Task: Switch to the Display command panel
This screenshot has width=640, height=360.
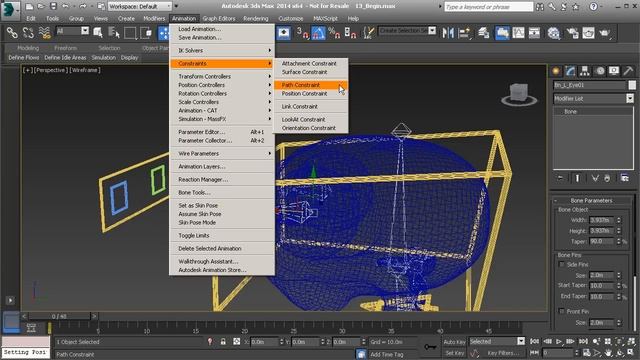Action: [x=614, y=71]
